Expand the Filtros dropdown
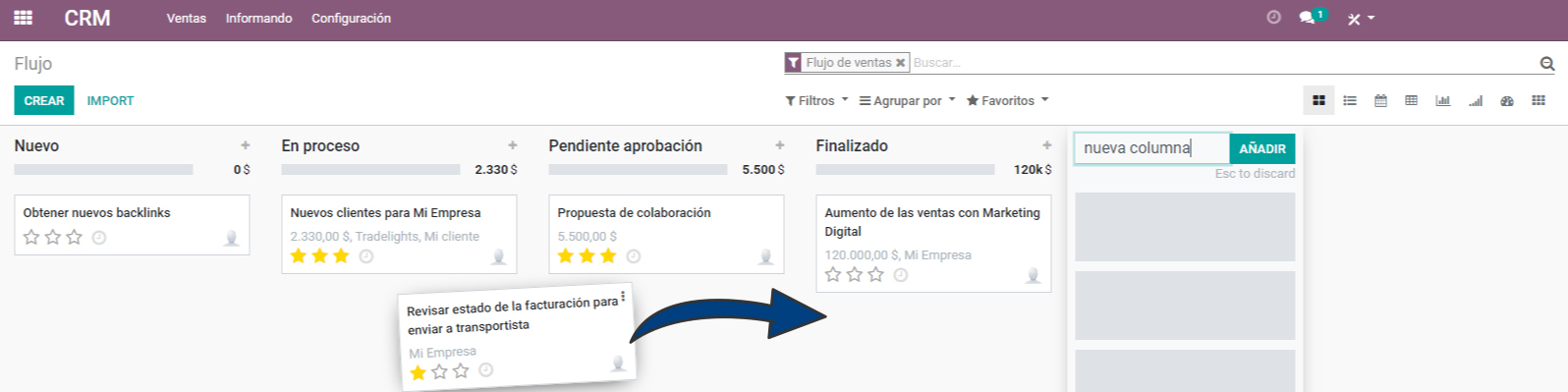The height and width of the screenshot is (392, 1568). (816, 100)
